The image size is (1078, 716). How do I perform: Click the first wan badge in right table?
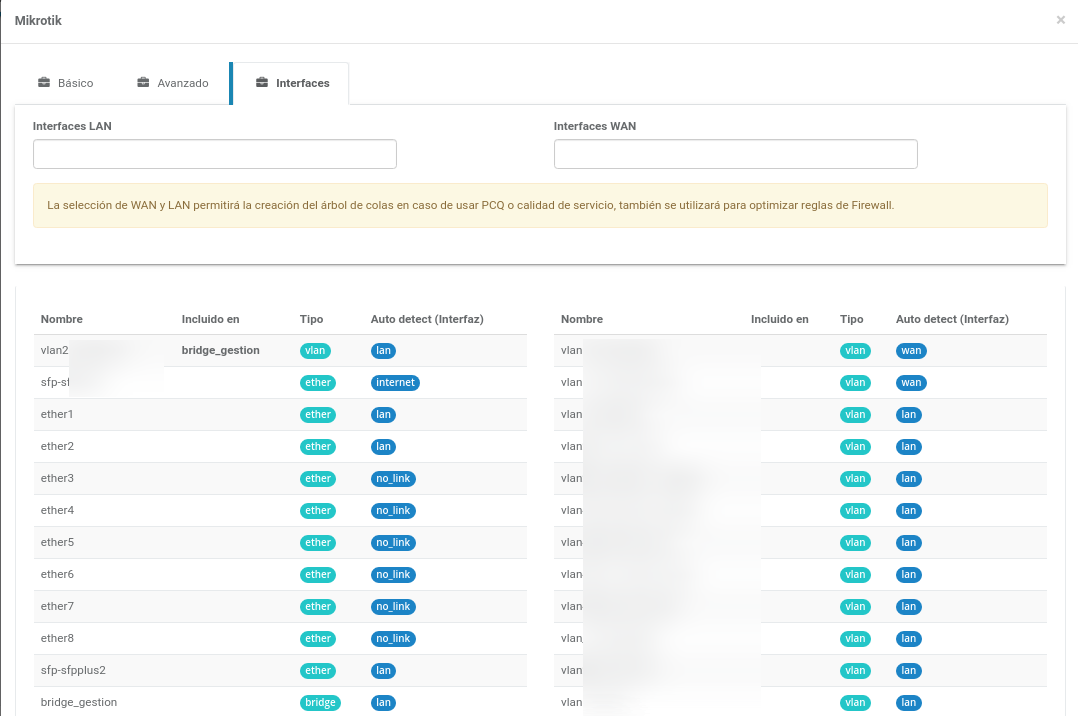click(912, 351)
